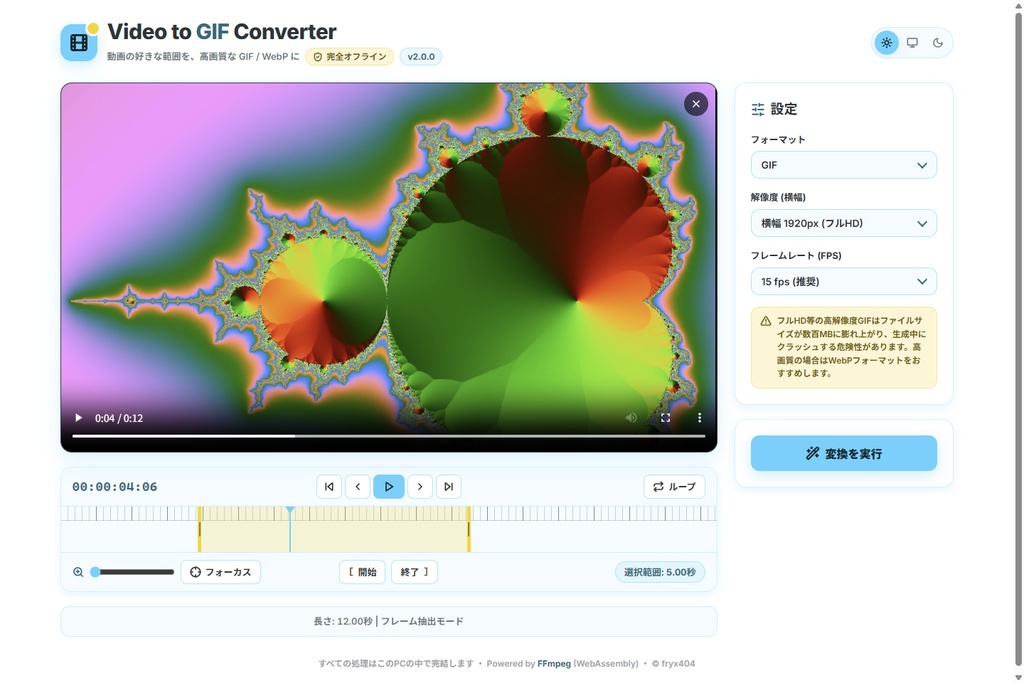Open the video player's three-dot menu
Viewport: 1024px width, 683px height.
pos(699,418)
